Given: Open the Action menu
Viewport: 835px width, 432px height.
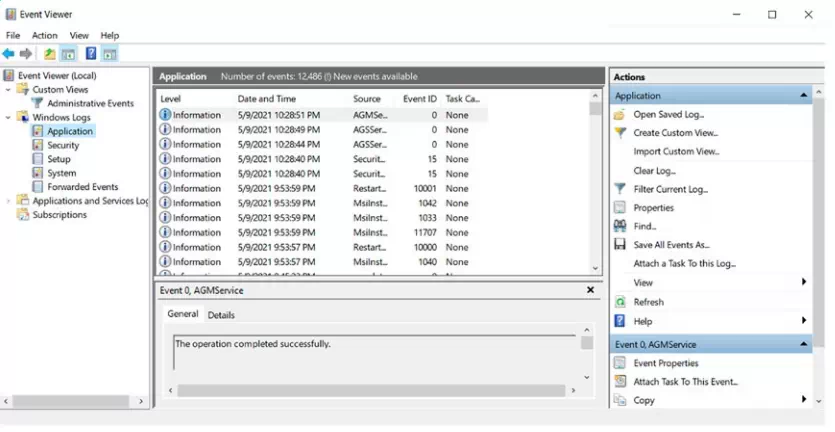Looking at the screenshot, I should [45, 35].
